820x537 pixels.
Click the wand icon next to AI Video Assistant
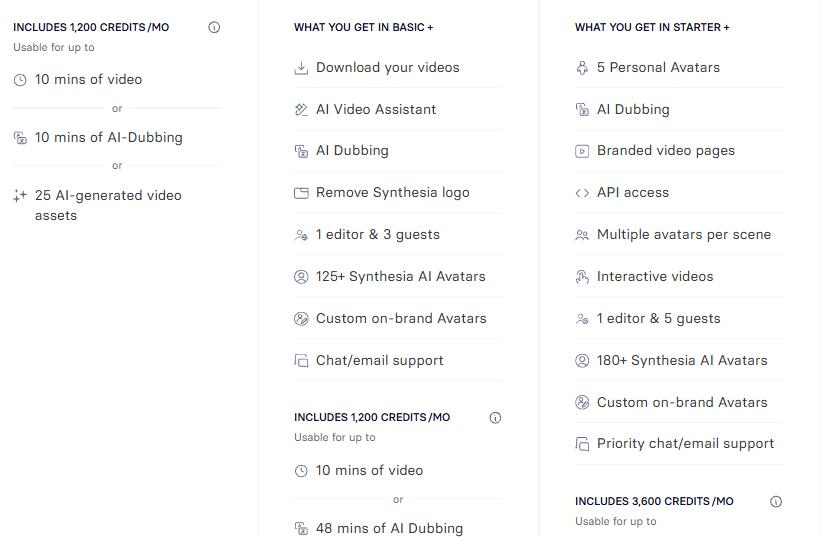point(301,110)
